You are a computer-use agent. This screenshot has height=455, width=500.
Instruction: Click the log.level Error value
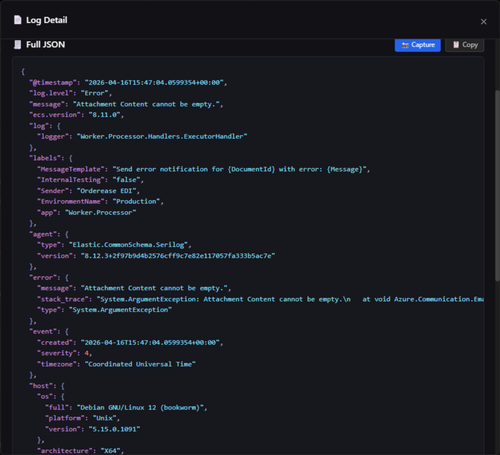[x=95, y=93]
